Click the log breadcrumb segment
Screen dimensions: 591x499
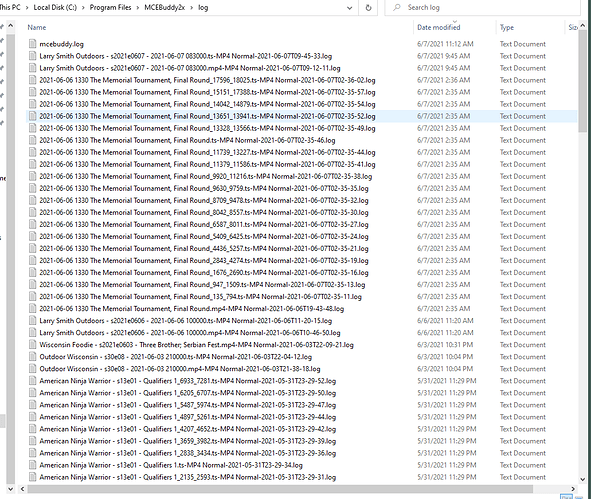point(203,8)
